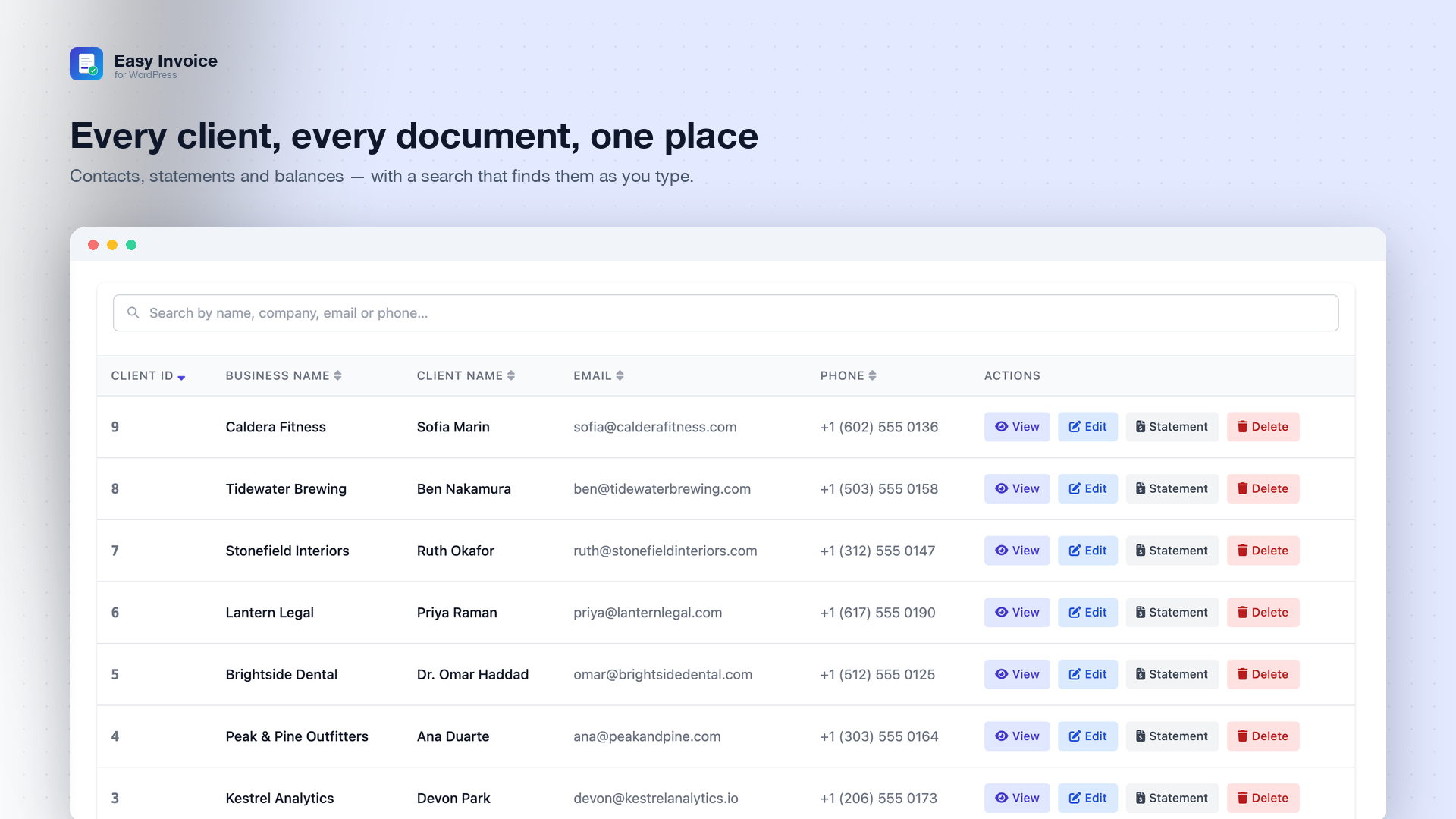Sort by Phone column
Image resolution: width=1456 pixels, height=819 pixels.
tap(848, 375)
